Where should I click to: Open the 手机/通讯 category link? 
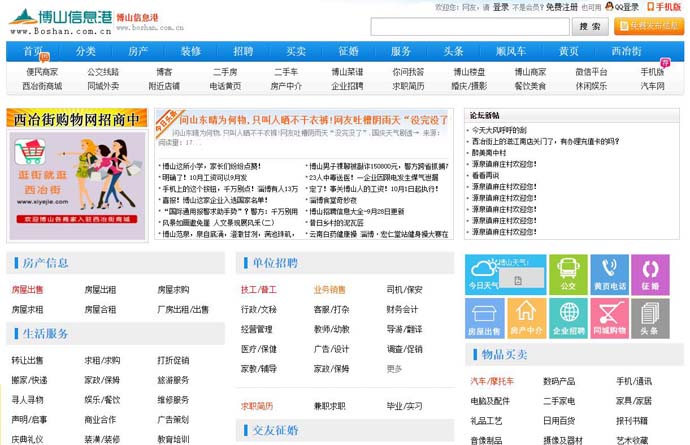coord(634,381)
